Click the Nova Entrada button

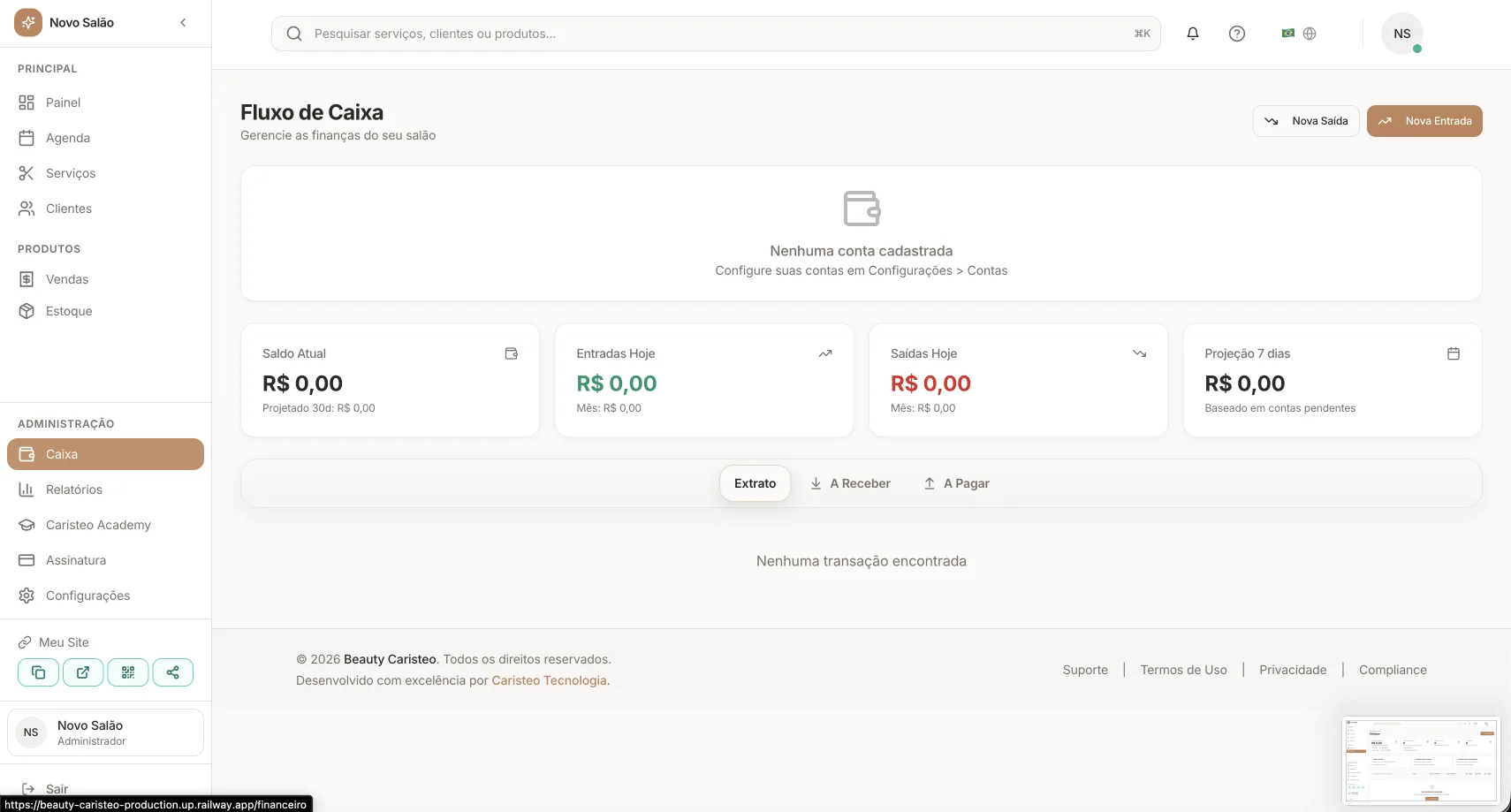tap(1424, 121)
